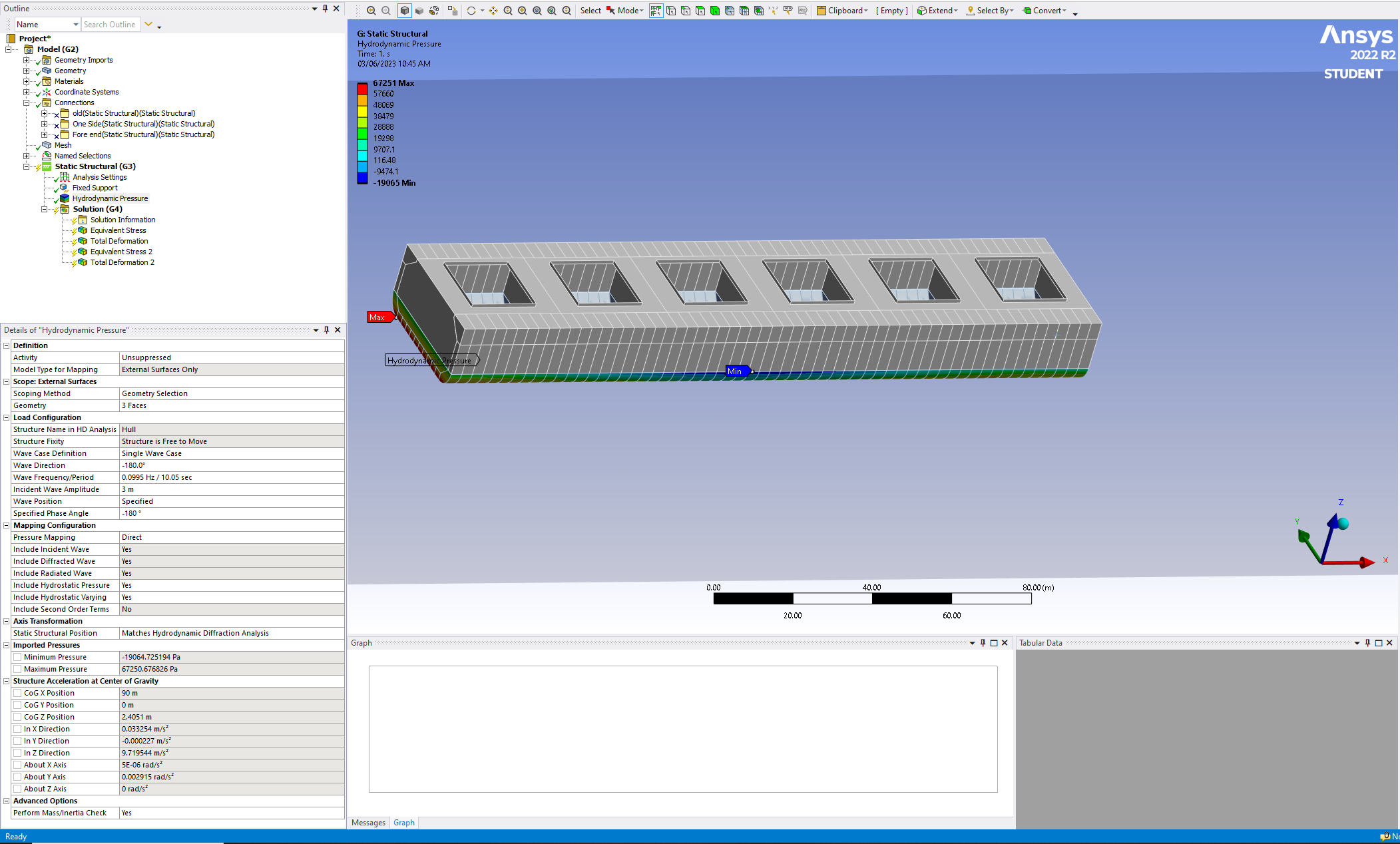1400x844 pixels.
Task: Click the Vertex selection filter icon
Action: (x=671, y=11)
